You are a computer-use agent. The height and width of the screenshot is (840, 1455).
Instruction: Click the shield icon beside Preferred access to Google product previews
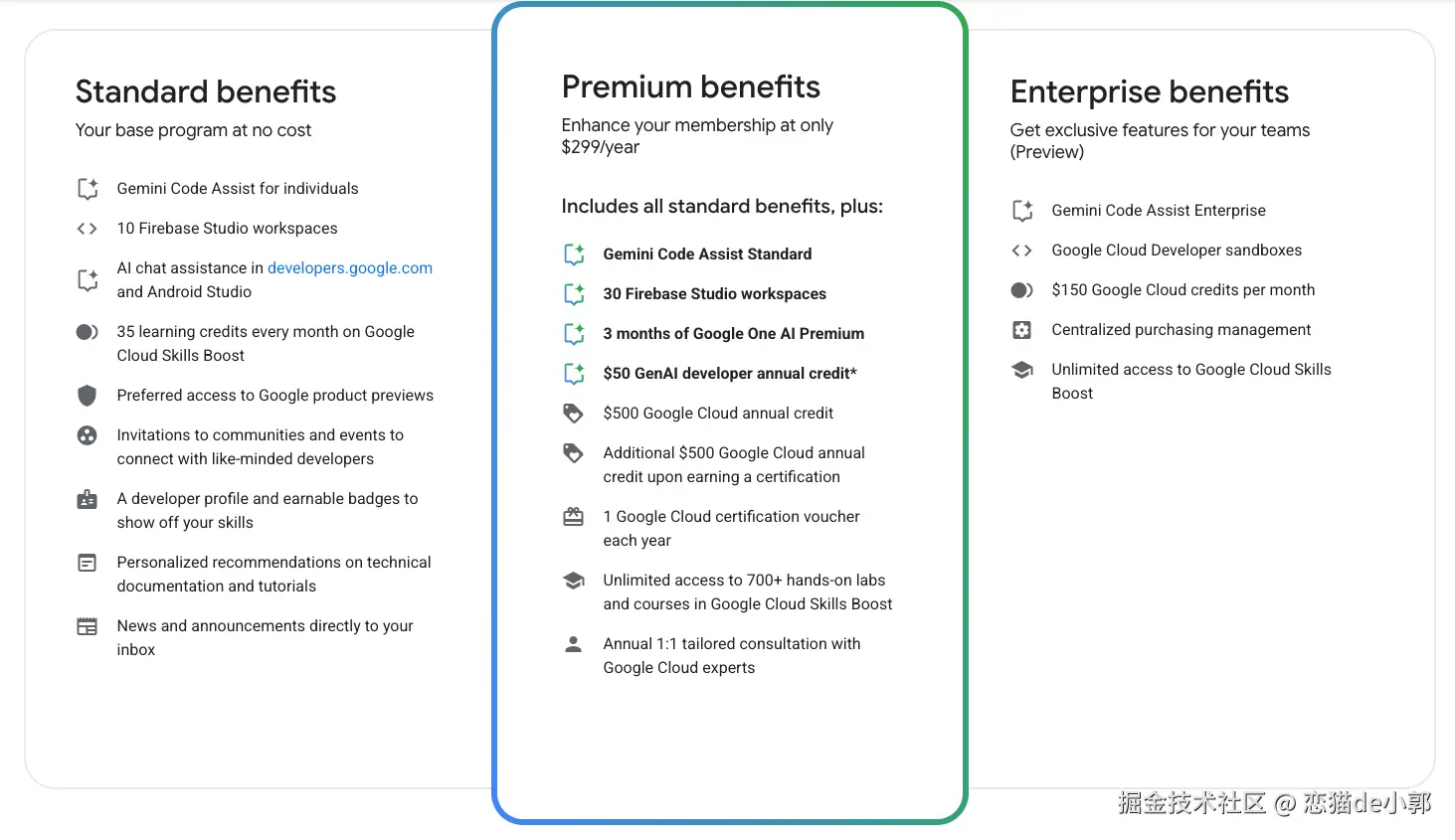tap(88, 396)
